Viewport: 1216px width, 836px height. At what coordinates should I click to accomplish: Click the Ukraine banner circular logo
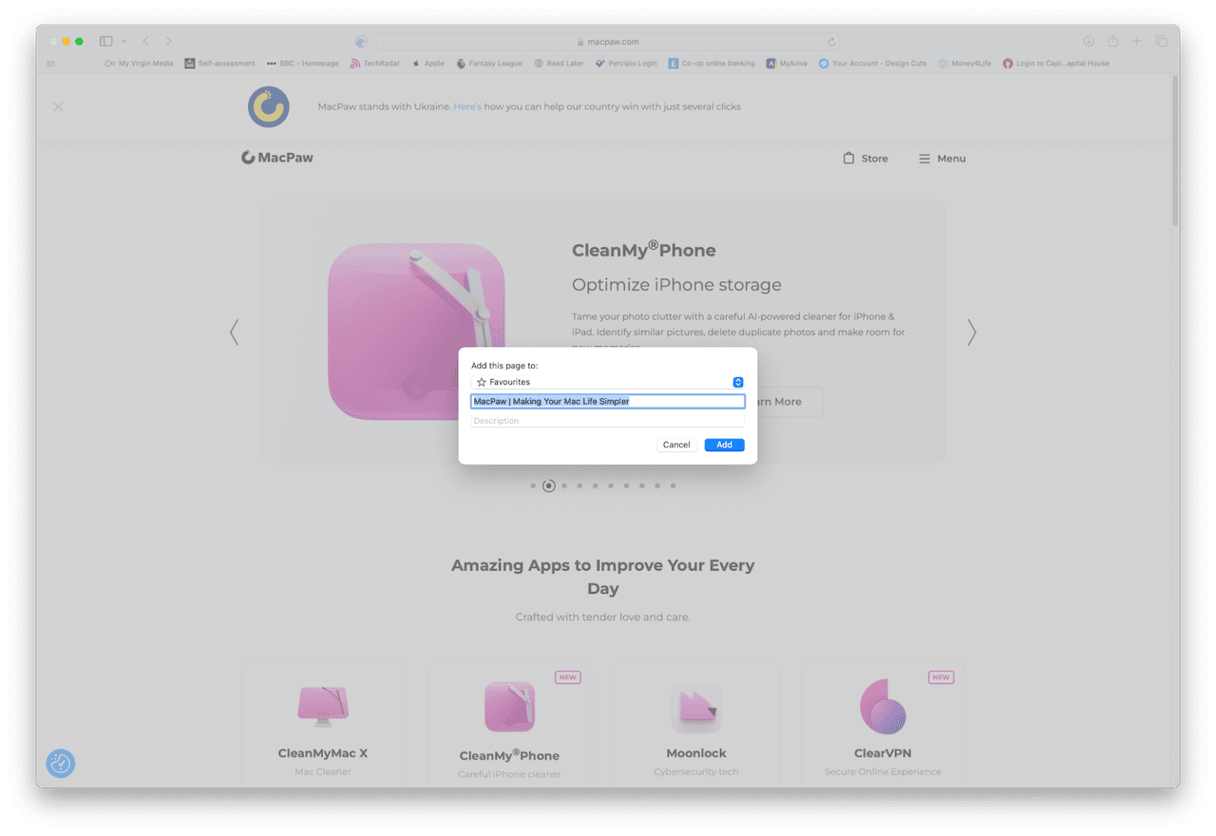click(269, 107)
